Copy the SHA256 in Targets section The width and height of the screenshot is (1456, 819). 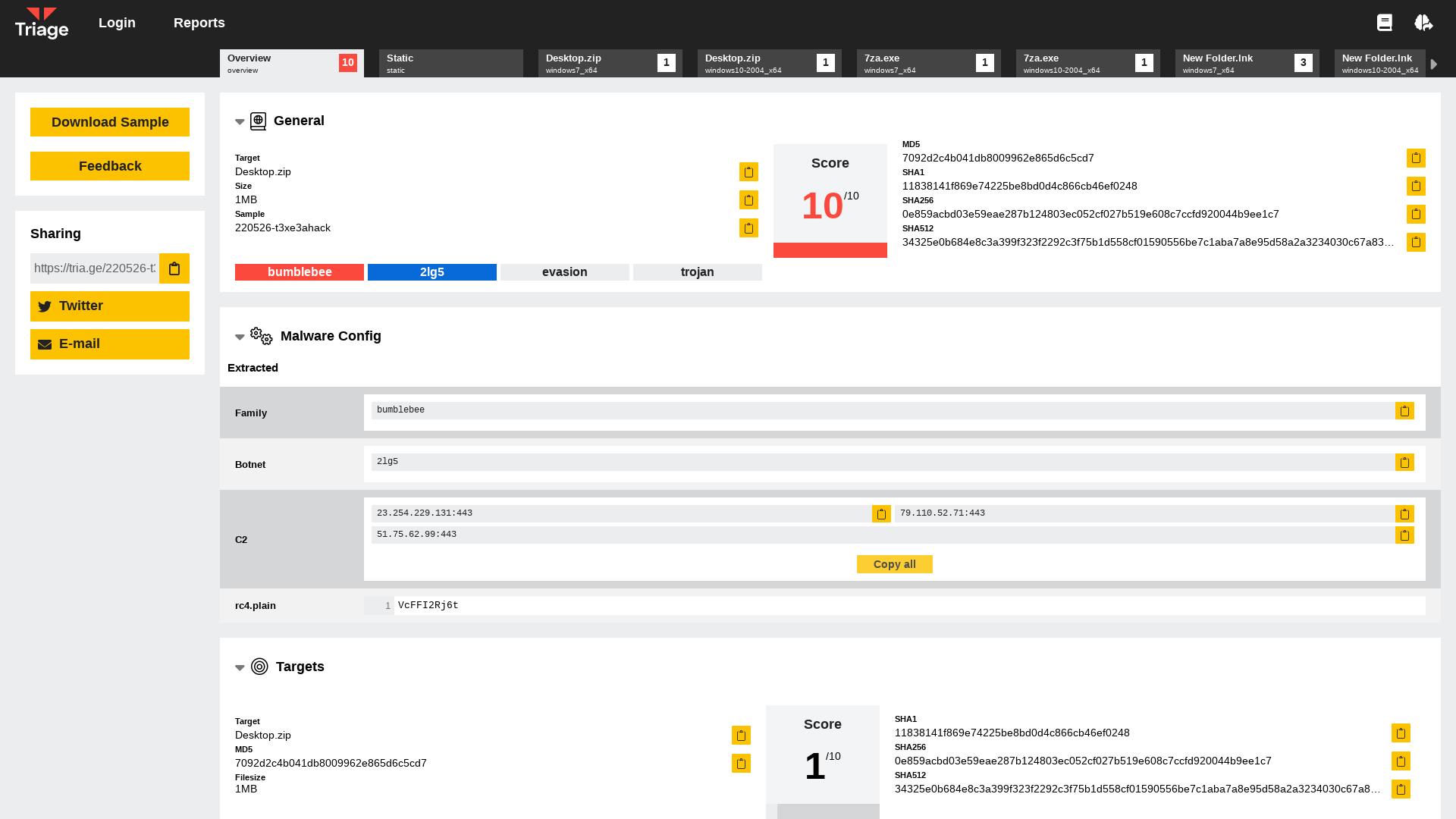click(x=1401, y=761)
